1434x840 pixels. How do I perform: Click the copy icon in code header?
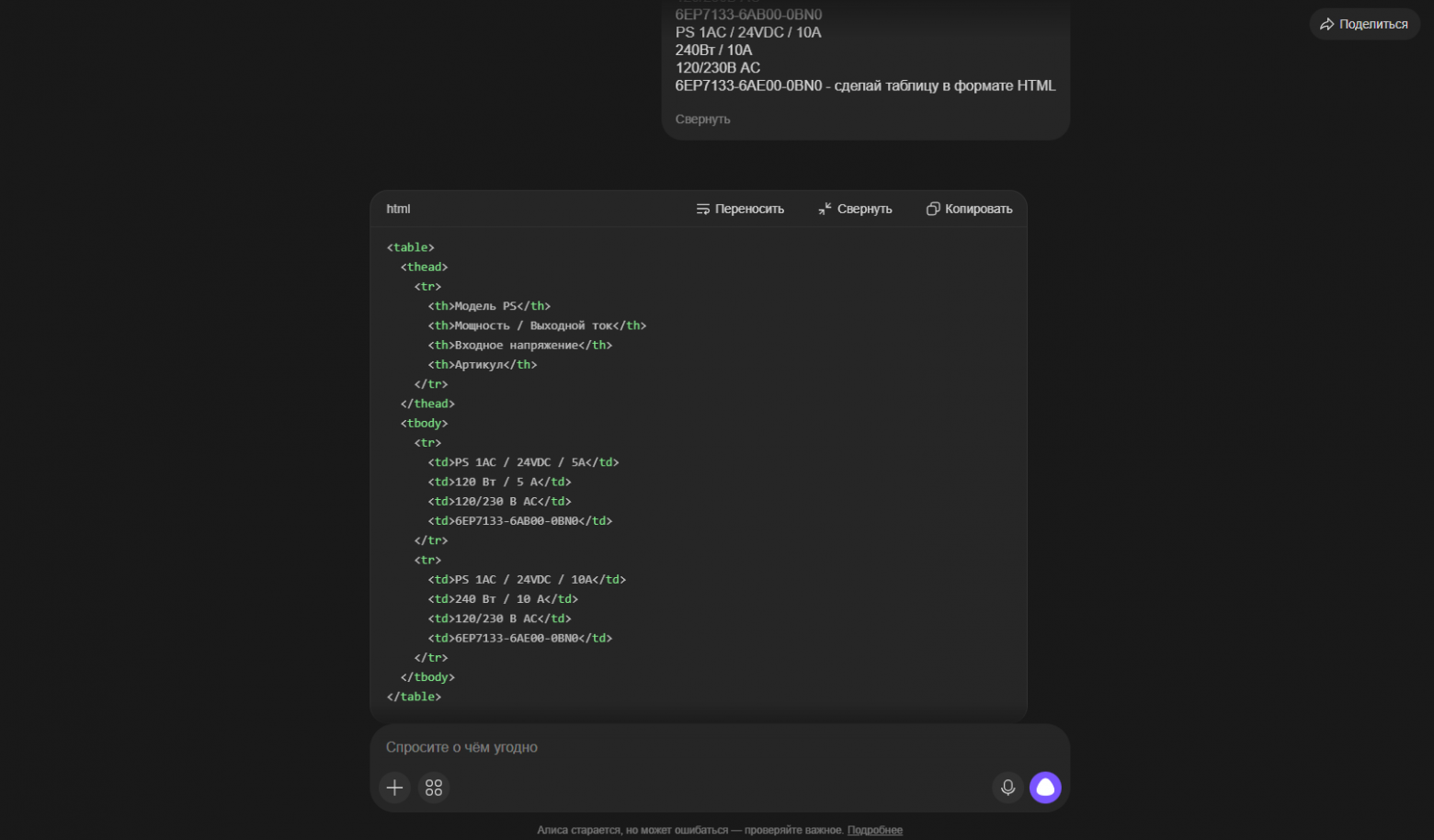933,210
